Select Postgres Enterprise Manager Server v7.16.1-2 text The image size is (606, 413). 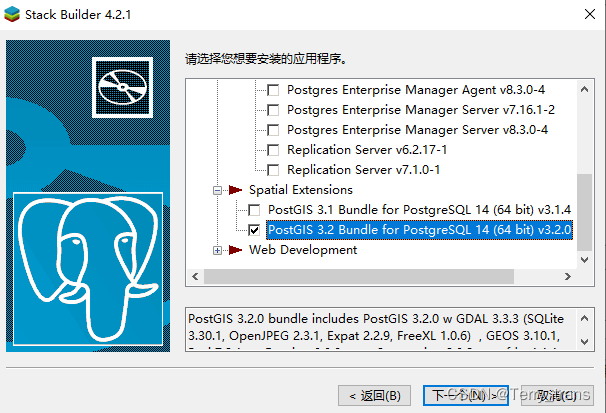[421, 110]
